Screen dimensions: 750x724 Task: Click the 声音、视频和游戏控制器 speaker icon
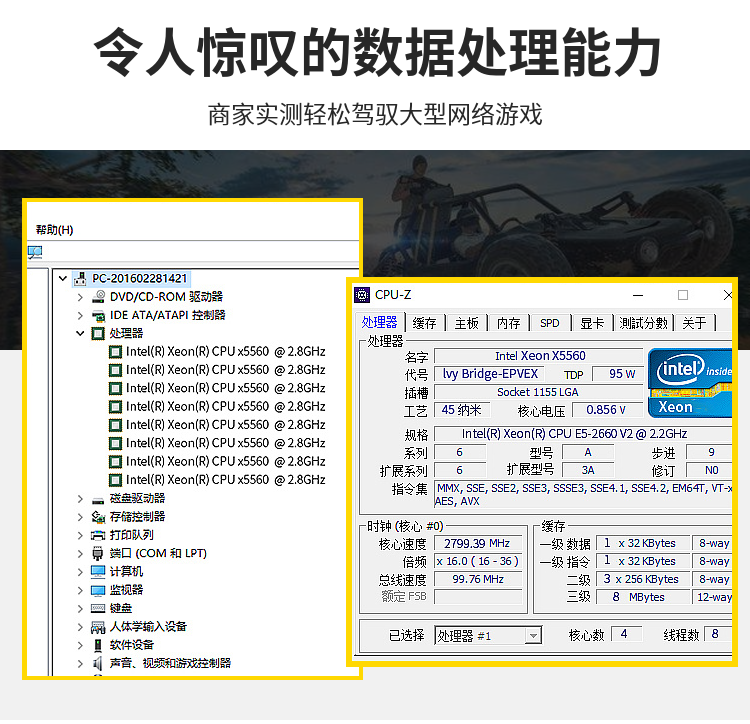(98, 663)
